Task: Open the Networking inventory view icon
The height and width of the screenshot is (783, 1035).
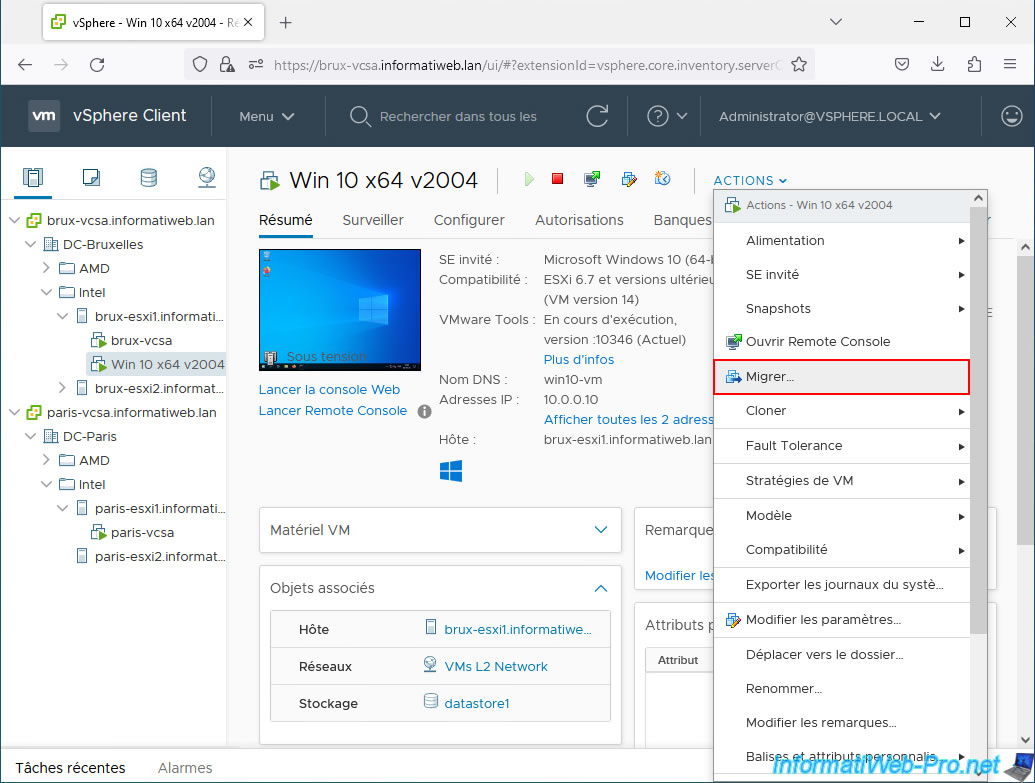Action: (207, 177)
